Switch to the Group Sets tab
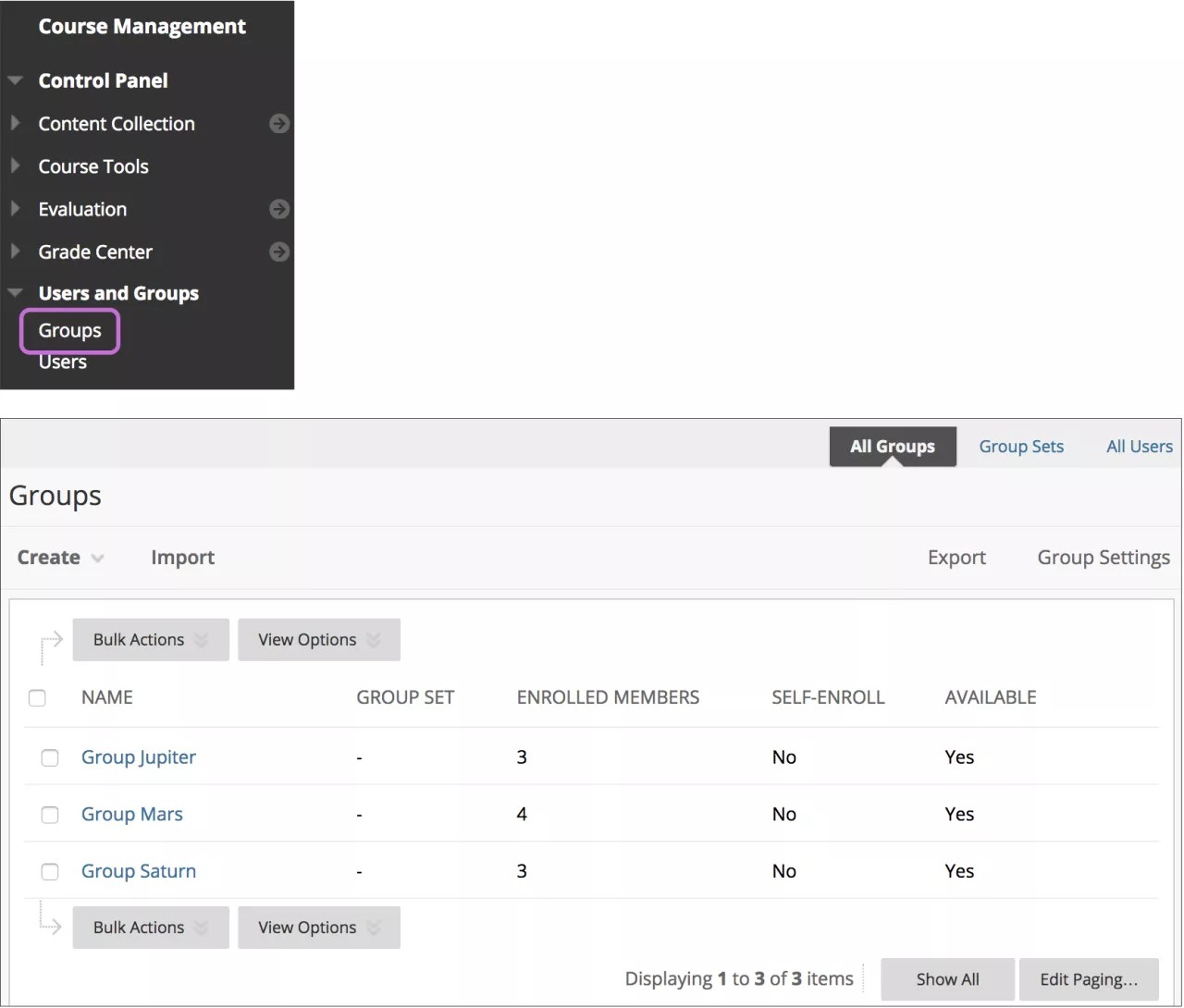1184x1008 pixels. click(x=1021, y=446)
